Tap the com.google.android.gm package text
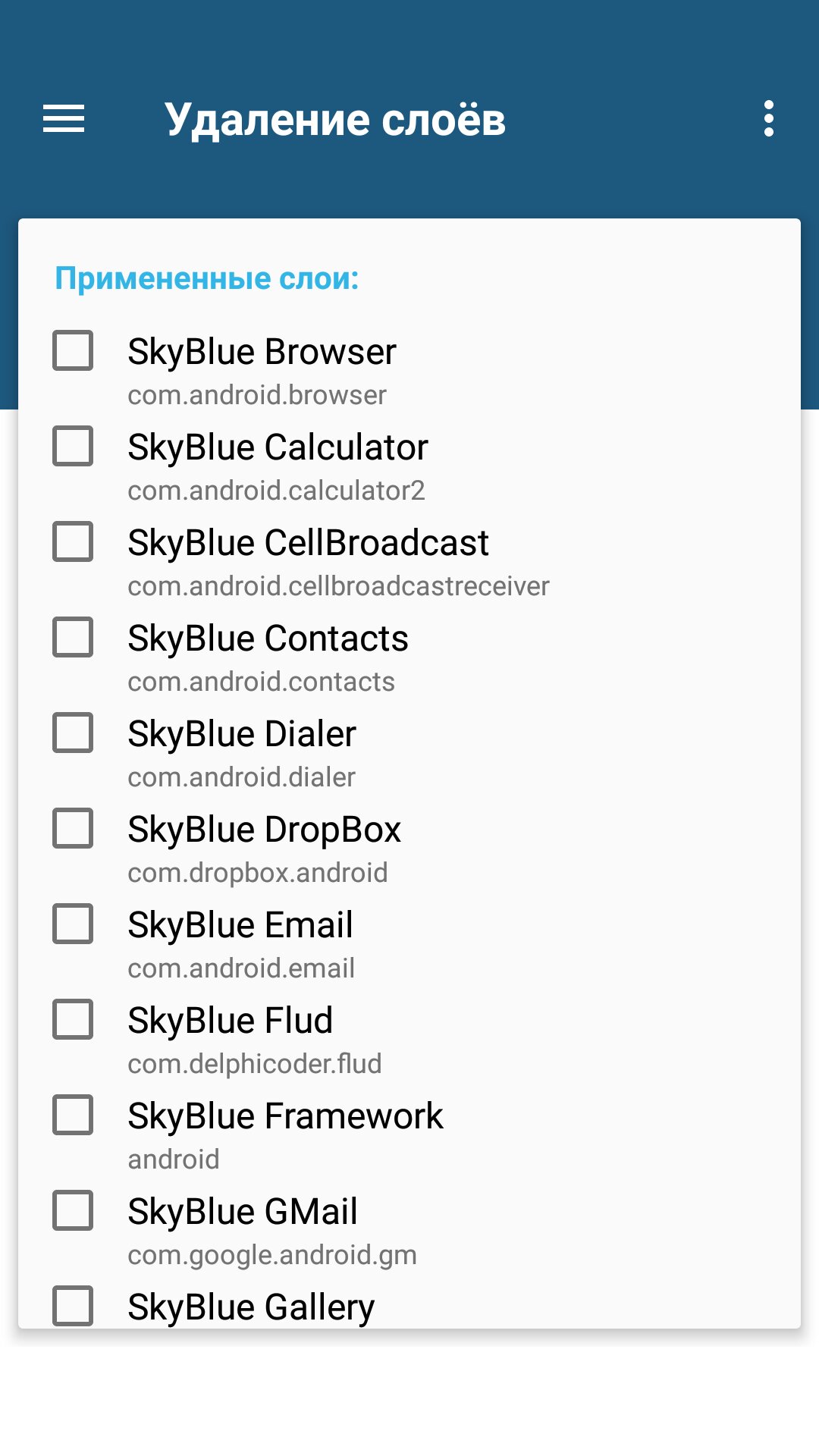This screenshot has height=1456, width=819. 272,1255
